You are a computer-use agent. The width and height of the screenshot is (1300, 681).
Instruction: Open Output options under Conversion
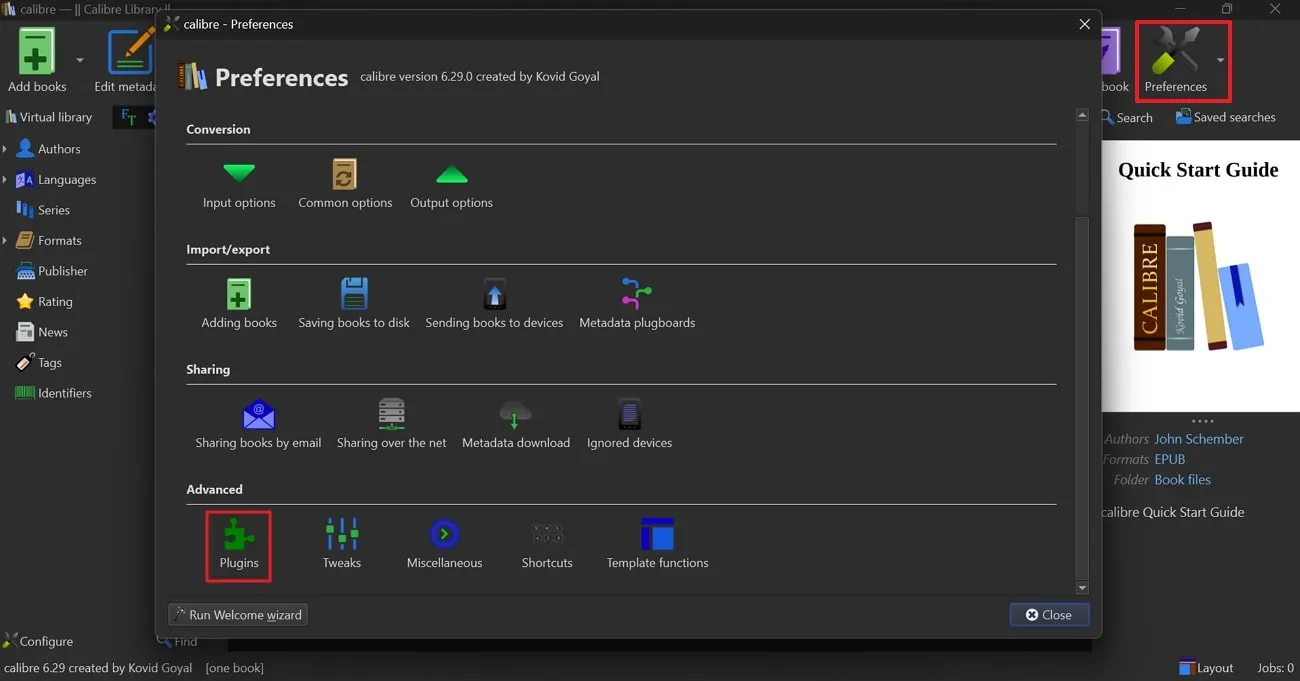coord(451,185)
